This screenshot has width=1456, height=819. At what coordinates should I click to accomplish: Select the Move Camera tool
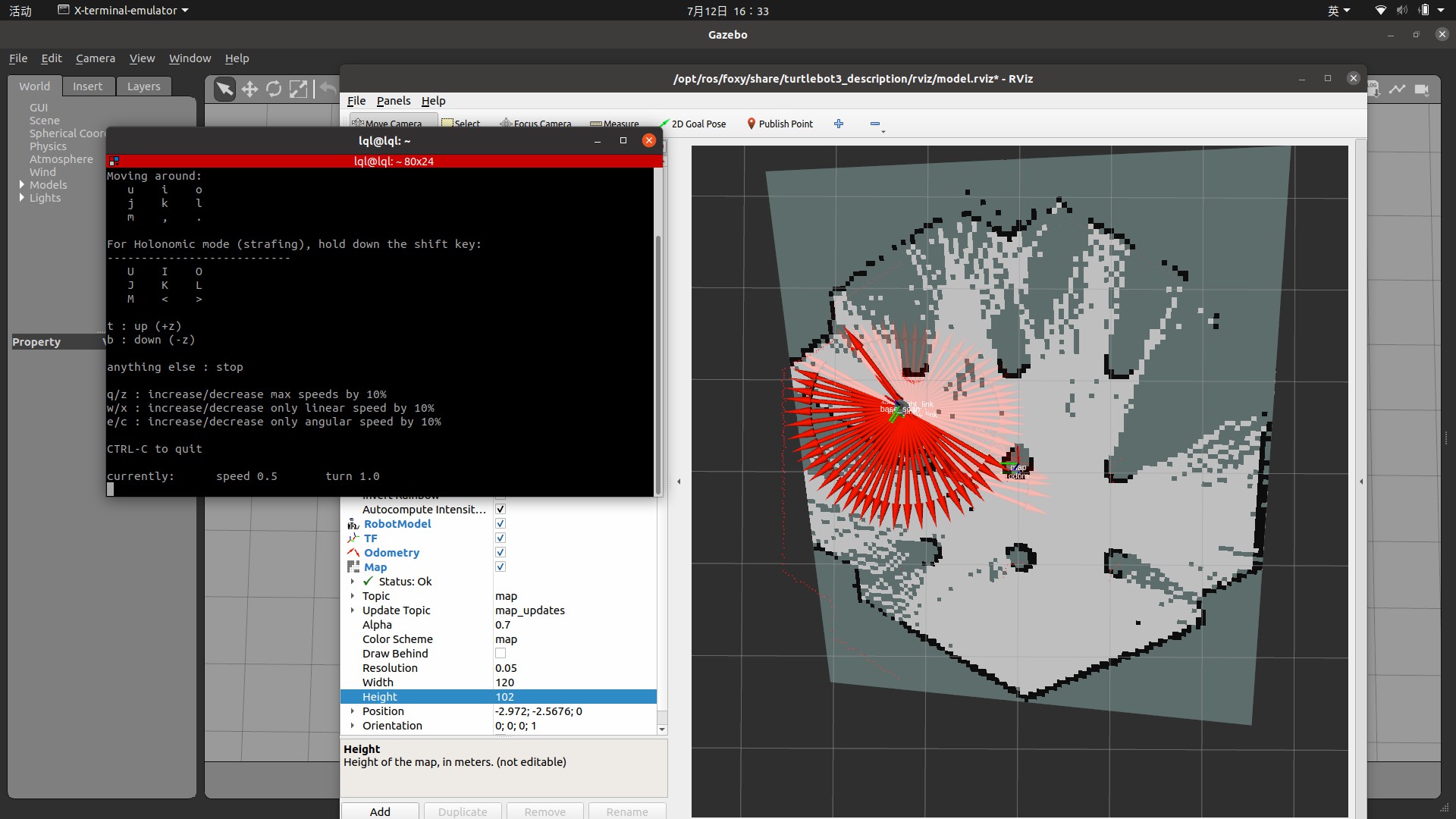tap(389, 123)
